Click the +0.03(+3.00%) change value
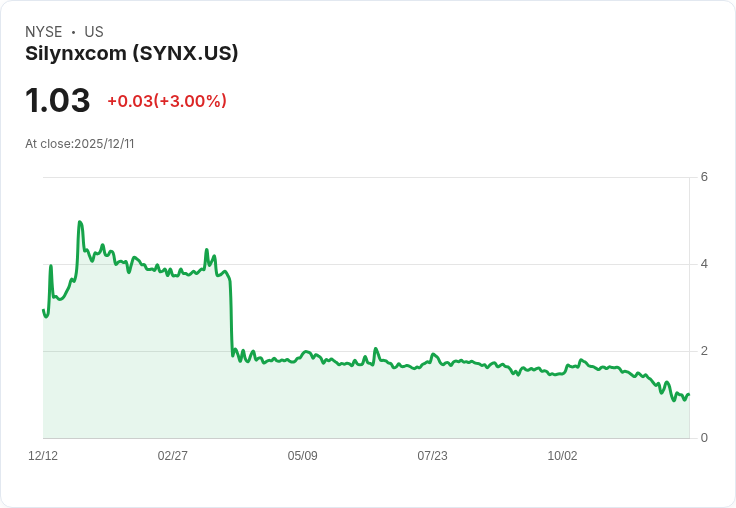 [x=167, y=101]
